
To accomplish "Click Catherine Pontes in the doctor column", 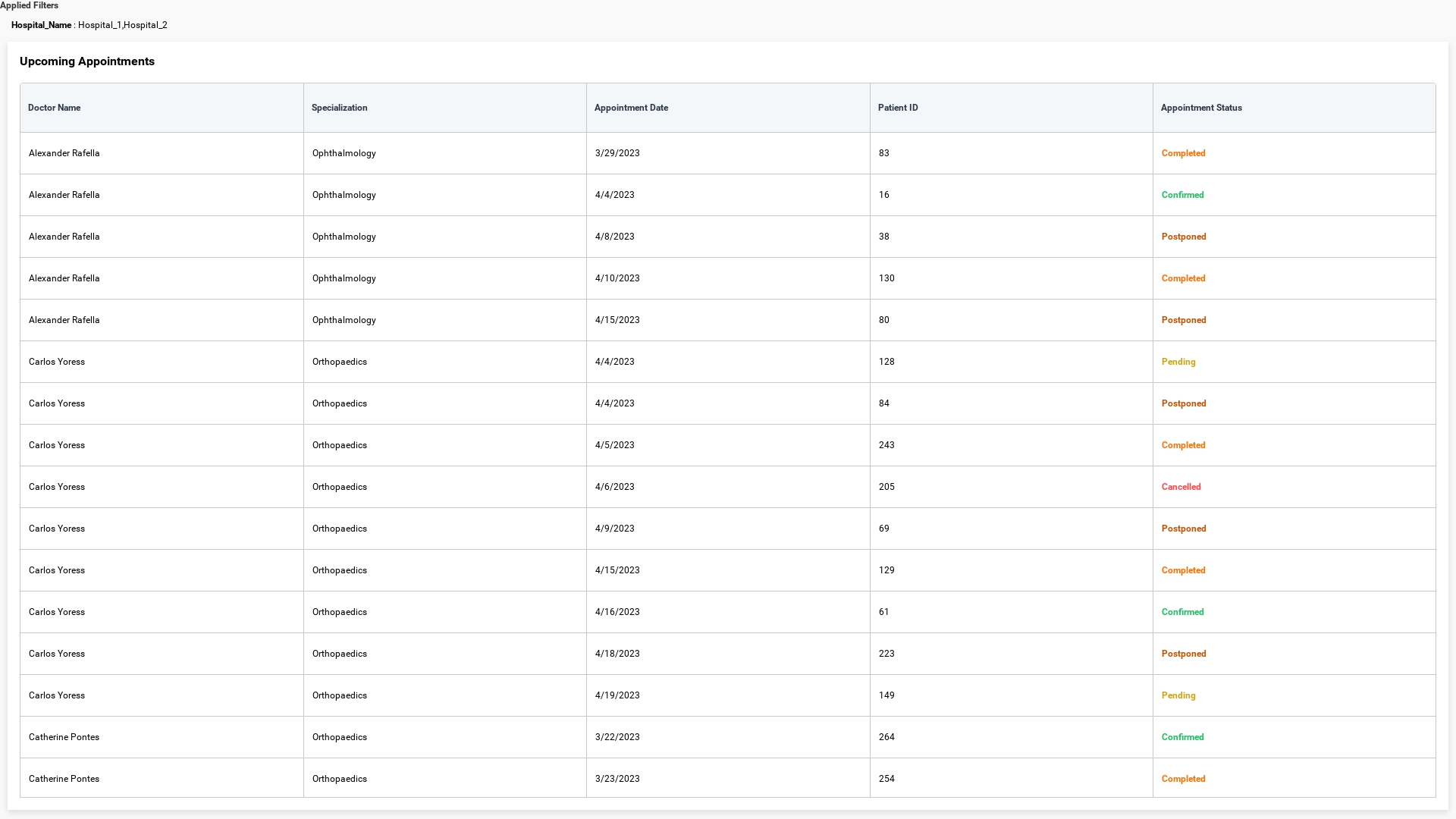I will coord(64,736).
